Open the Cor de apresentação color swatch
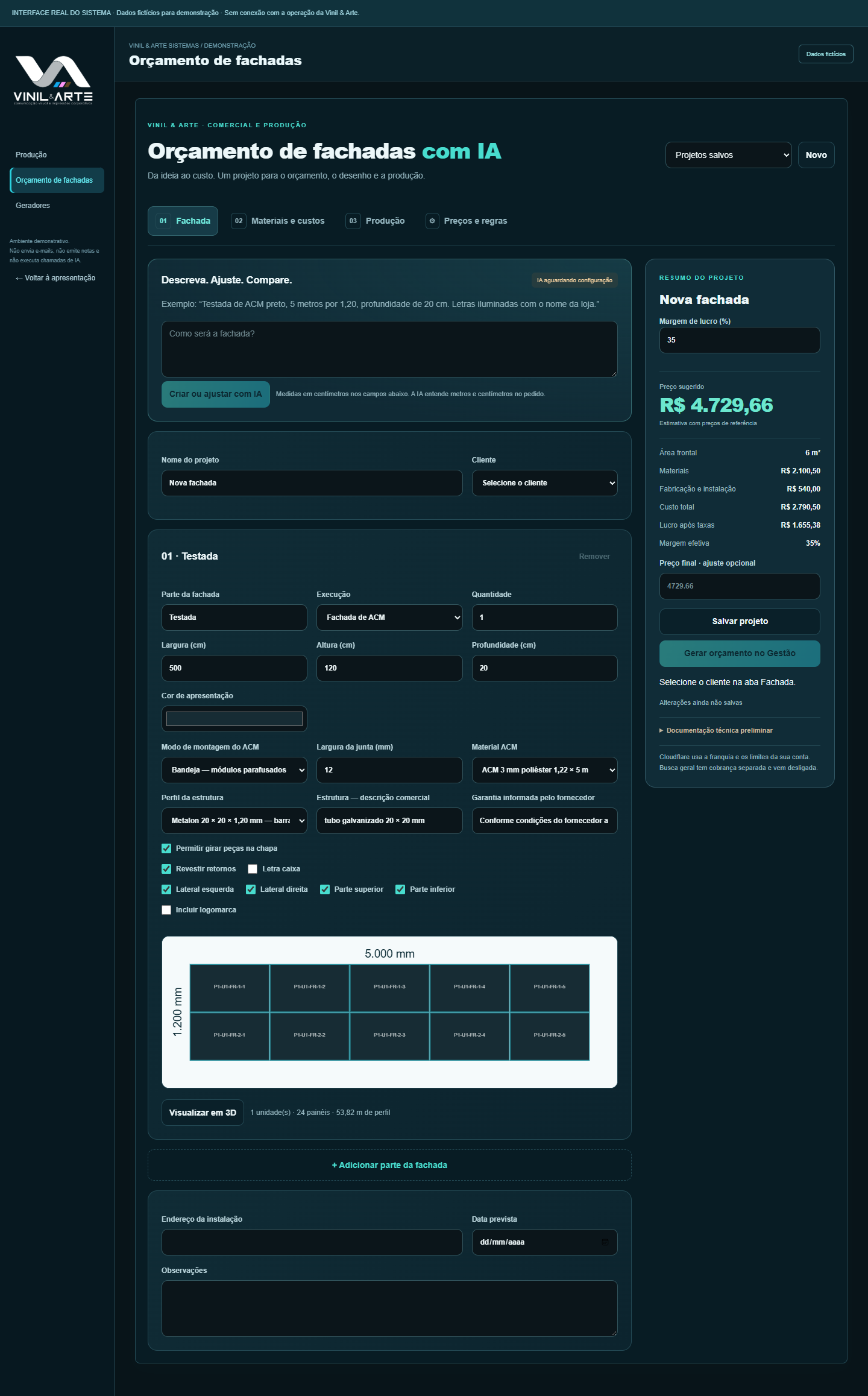The width and height of the screenshot is (868, 1396). point(234,719)
